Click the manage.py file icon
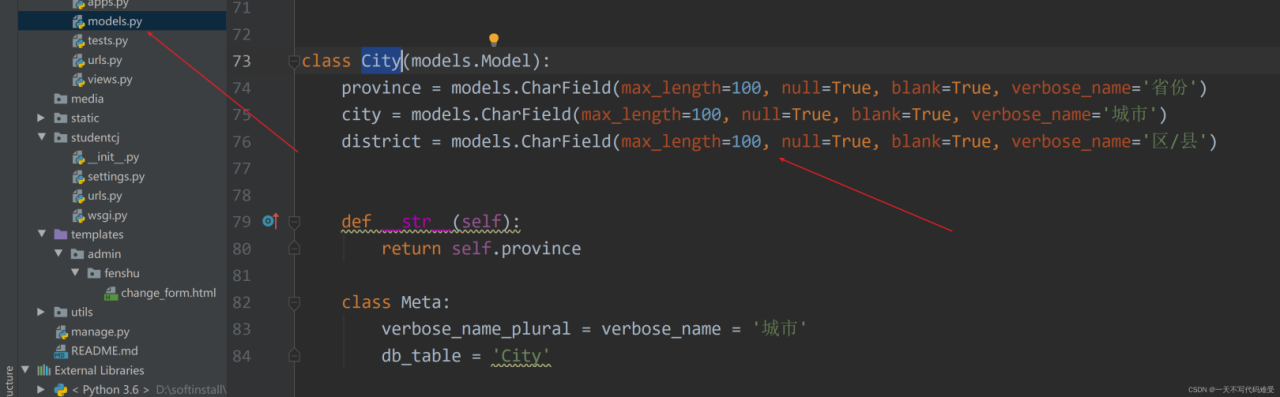This screenshot has width=1280, height=397. [x=61, y=331]
